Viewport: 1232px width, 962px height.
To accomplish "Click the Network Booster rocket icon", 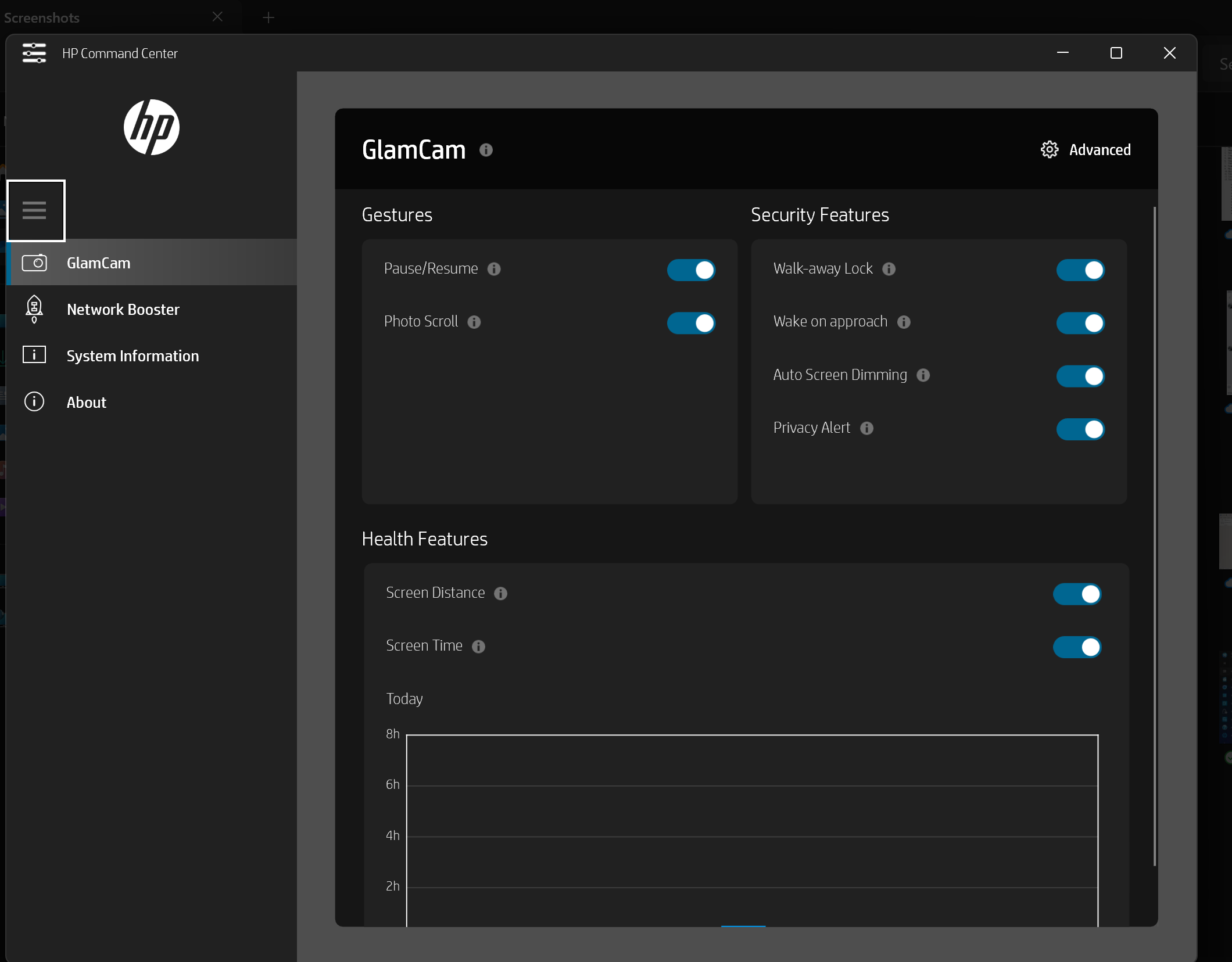I will point(34,309).
